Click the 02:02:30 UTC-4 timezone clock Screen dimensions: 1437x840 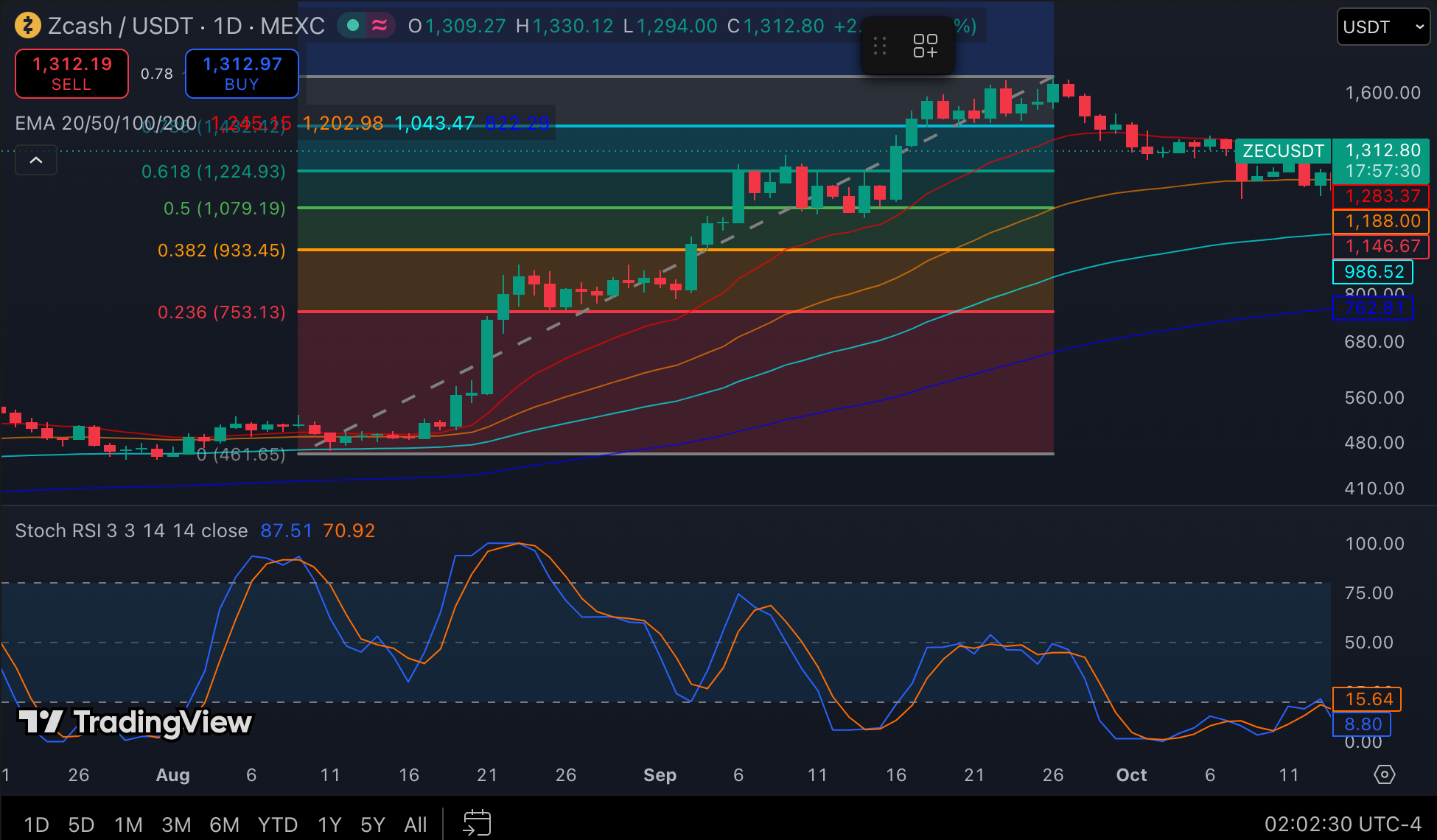point(1343,824)
